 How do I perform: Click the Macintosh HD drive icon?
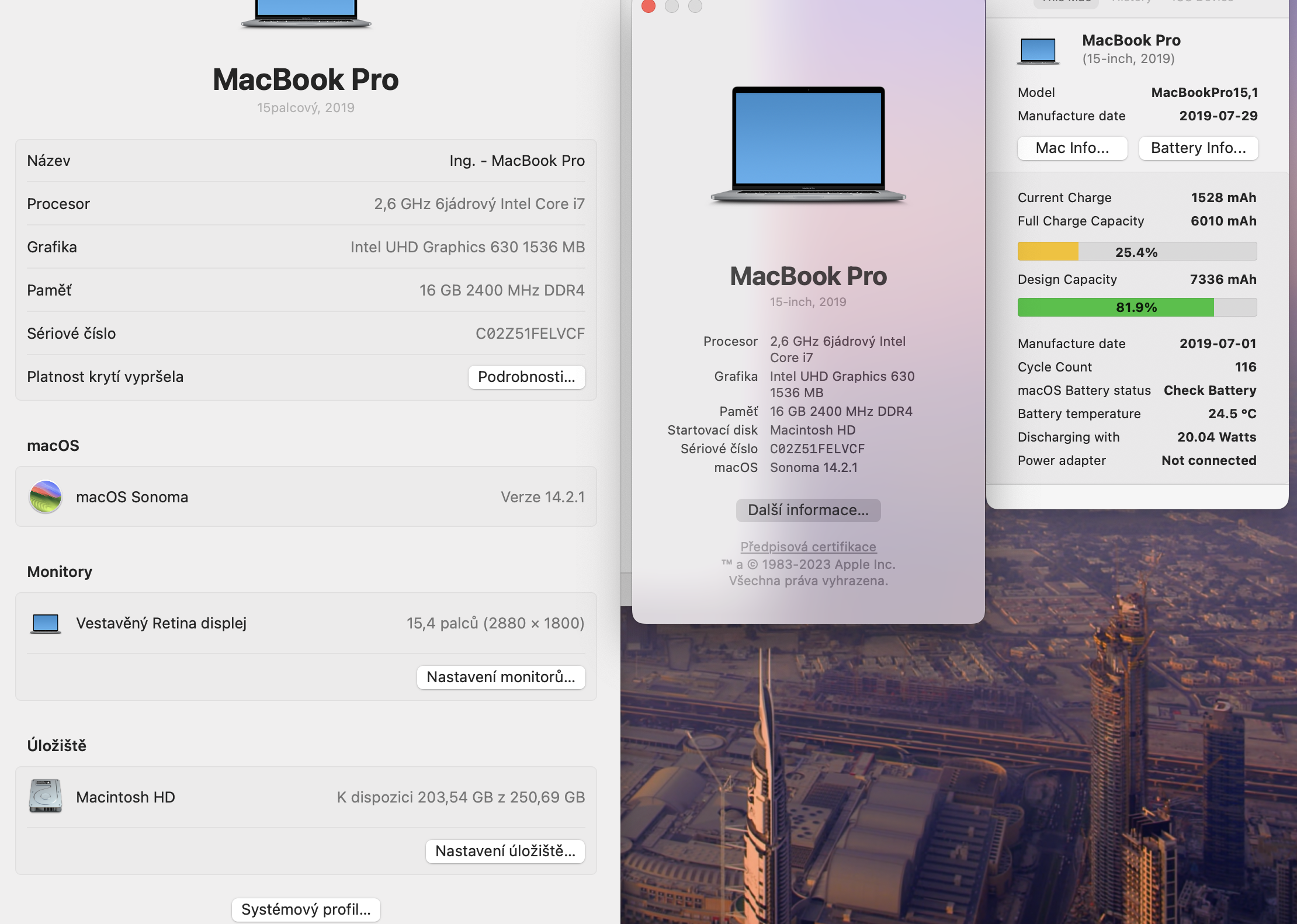click(x=46, y=797)
